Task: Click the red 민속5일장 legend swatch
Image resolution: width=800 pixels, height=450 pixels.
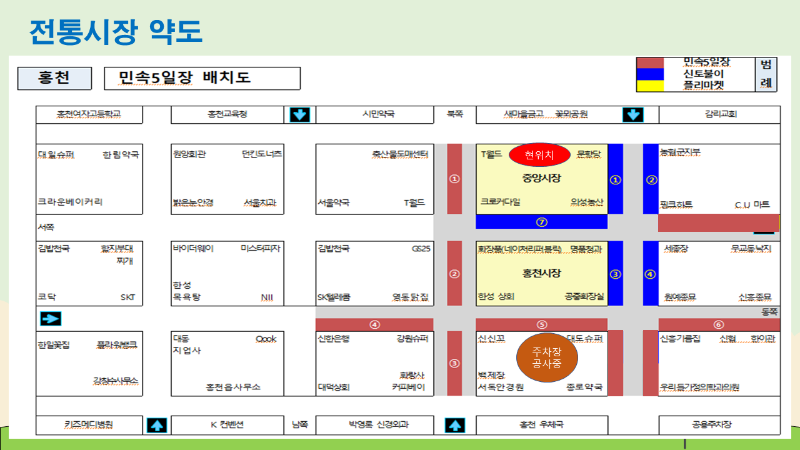Action: (x=656, y=63)
